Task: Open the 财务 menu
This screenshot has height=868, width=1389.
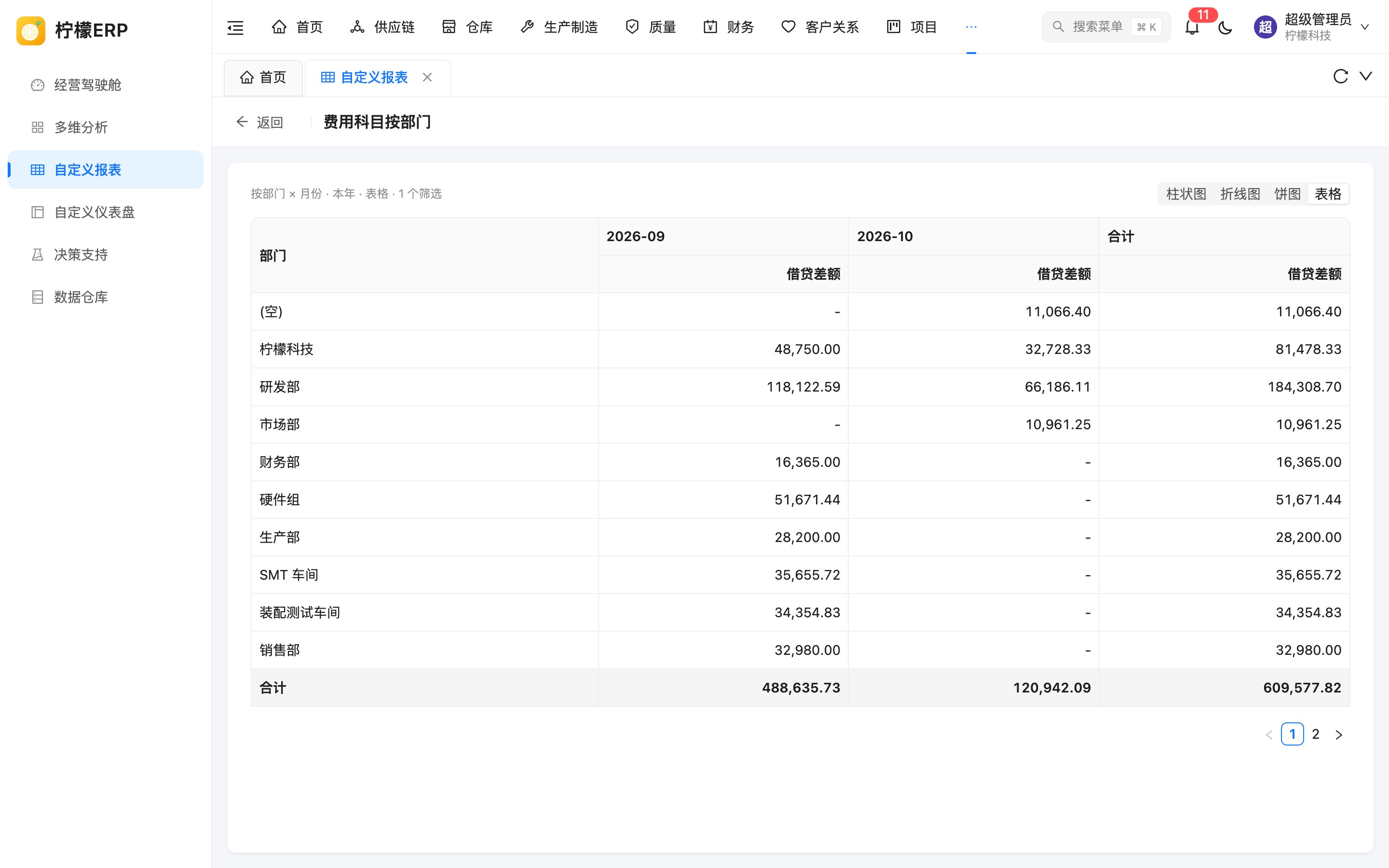Action: pos(728,27)
